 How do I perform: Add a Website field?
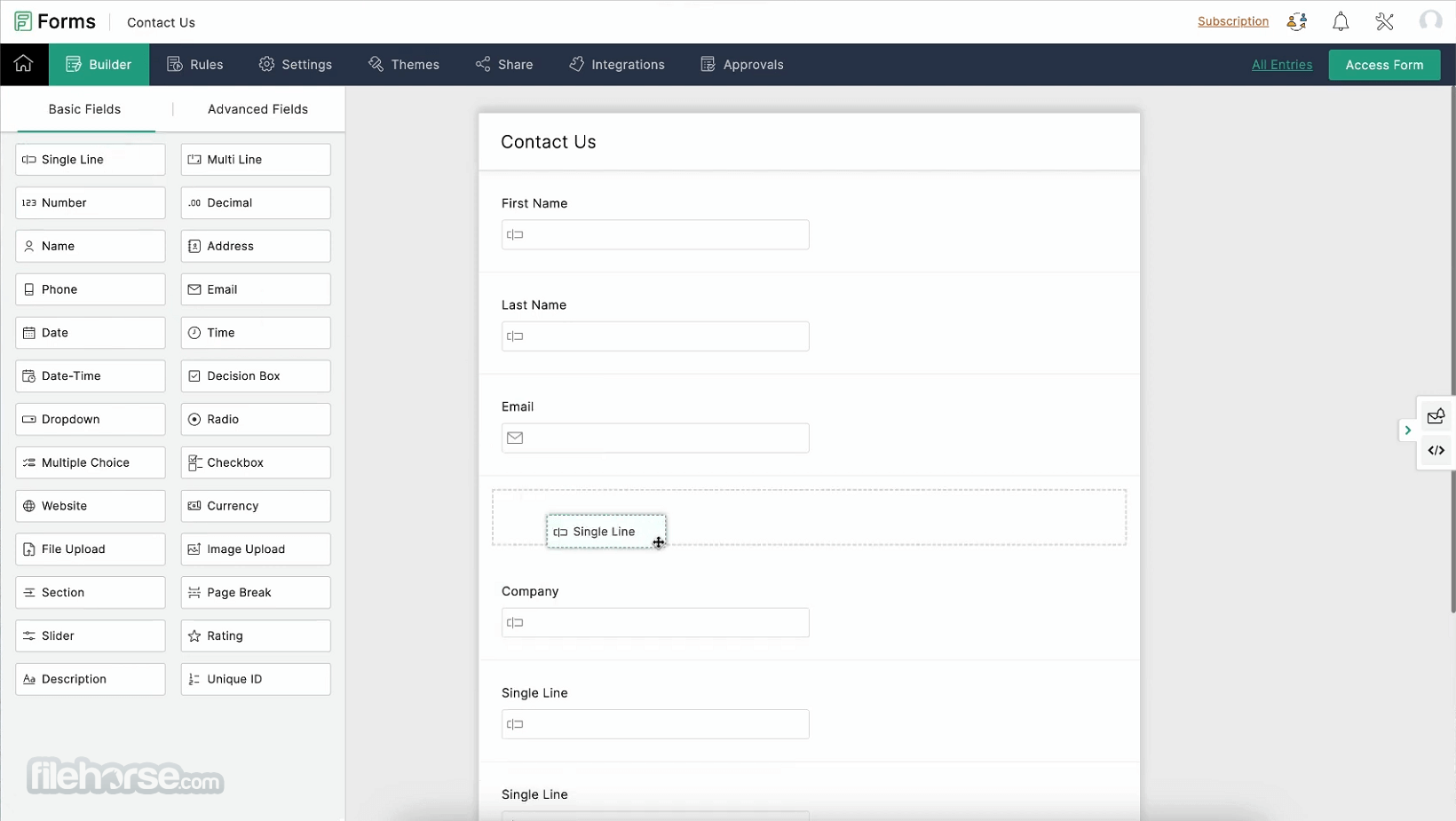click(91, 506)
